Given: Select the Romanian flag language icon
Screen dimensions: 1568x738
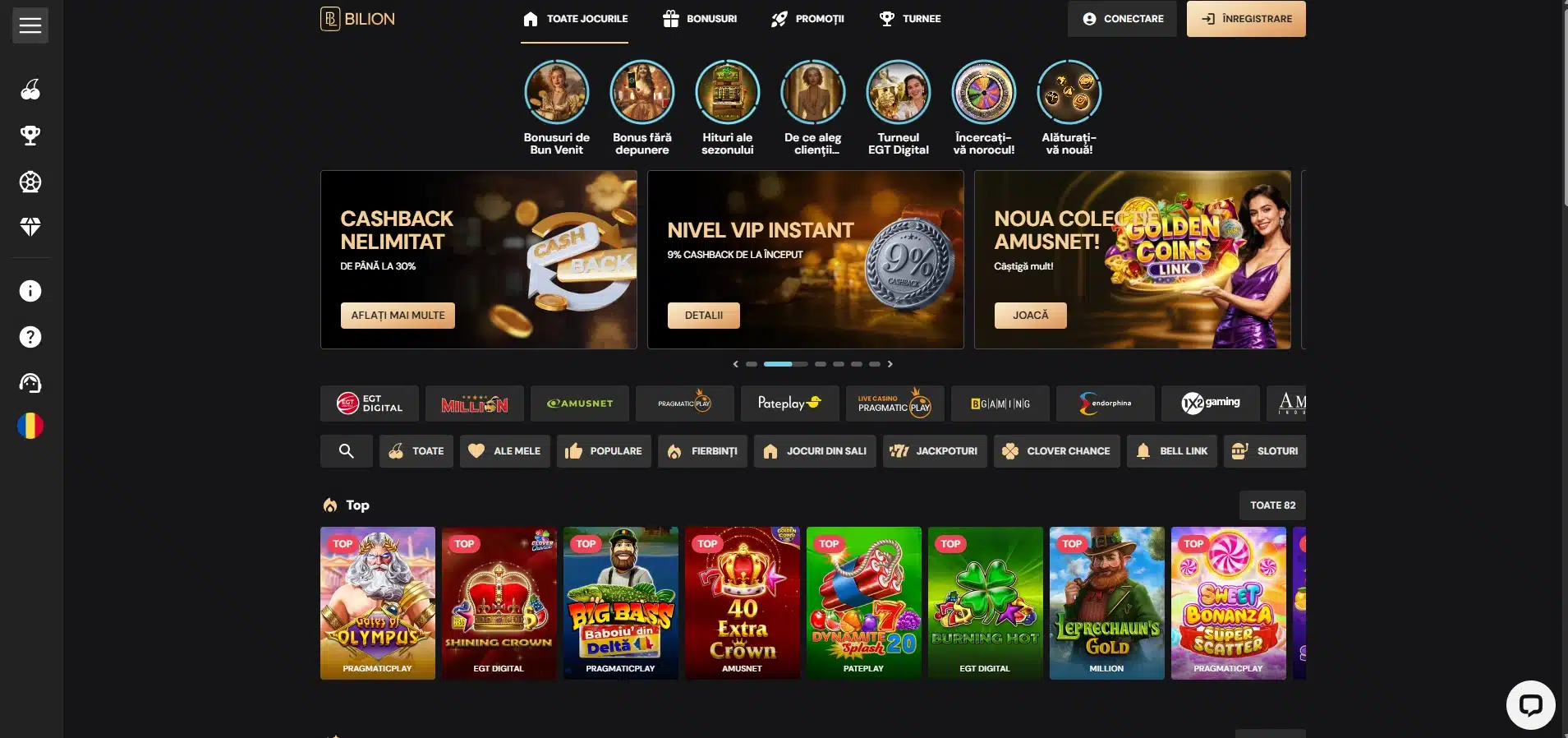Looking at the screenshot, I should [30, 426].
